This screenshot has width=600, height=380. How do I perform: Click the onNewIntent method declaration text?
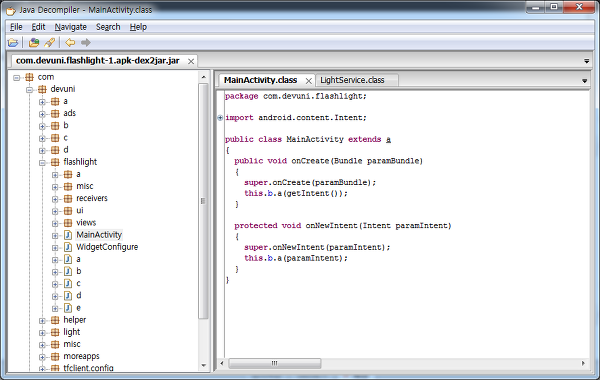click(343, 226)
